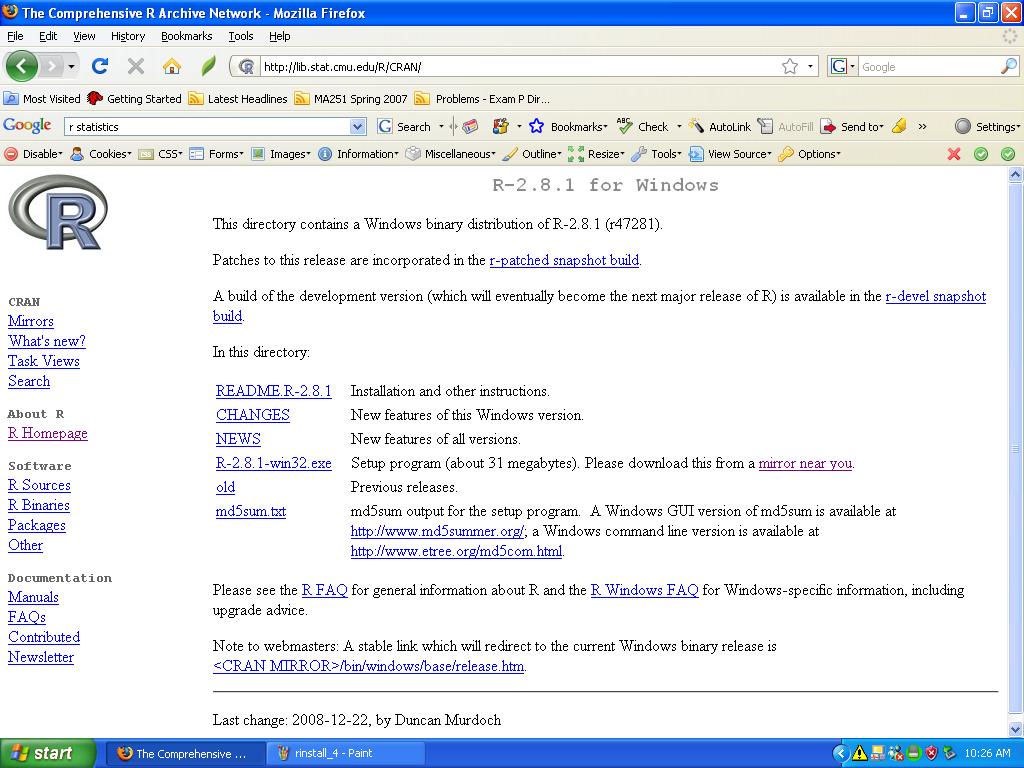Expand the URL history dropdown arrow
1024x768 pixels.
tap(811, 66)
